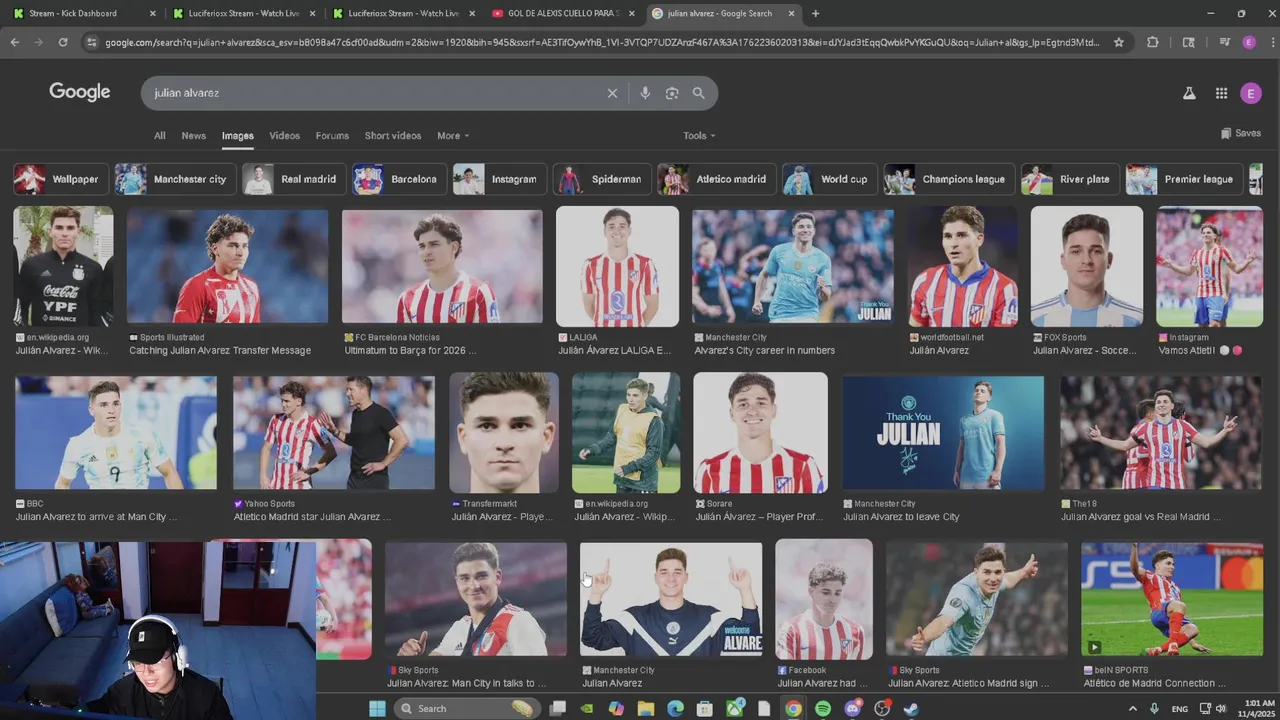Open File Explorer from the taskbar
Screen dimensions: 1280x720
[x=646, y=708]
